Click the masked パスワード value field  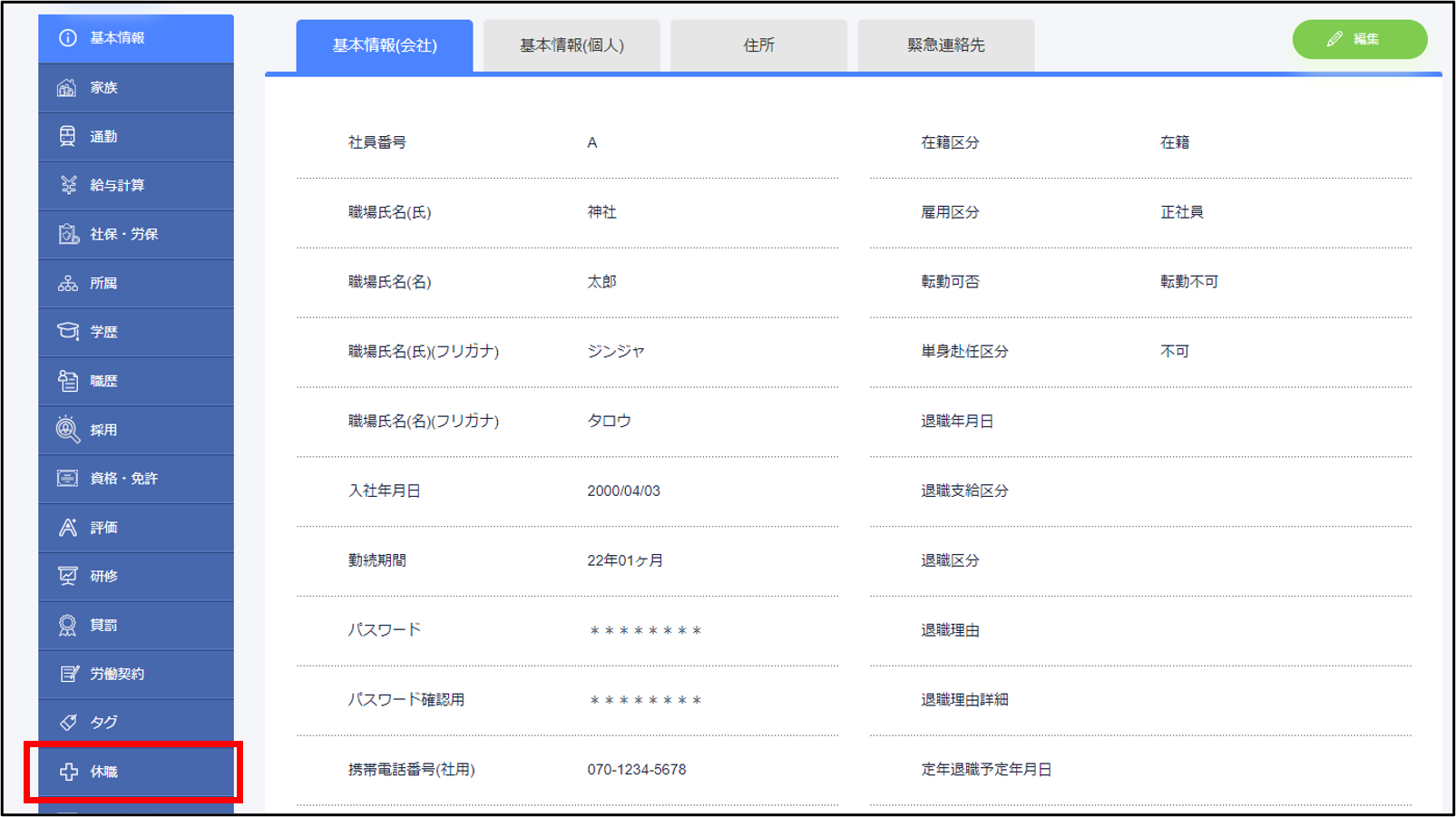645,630
